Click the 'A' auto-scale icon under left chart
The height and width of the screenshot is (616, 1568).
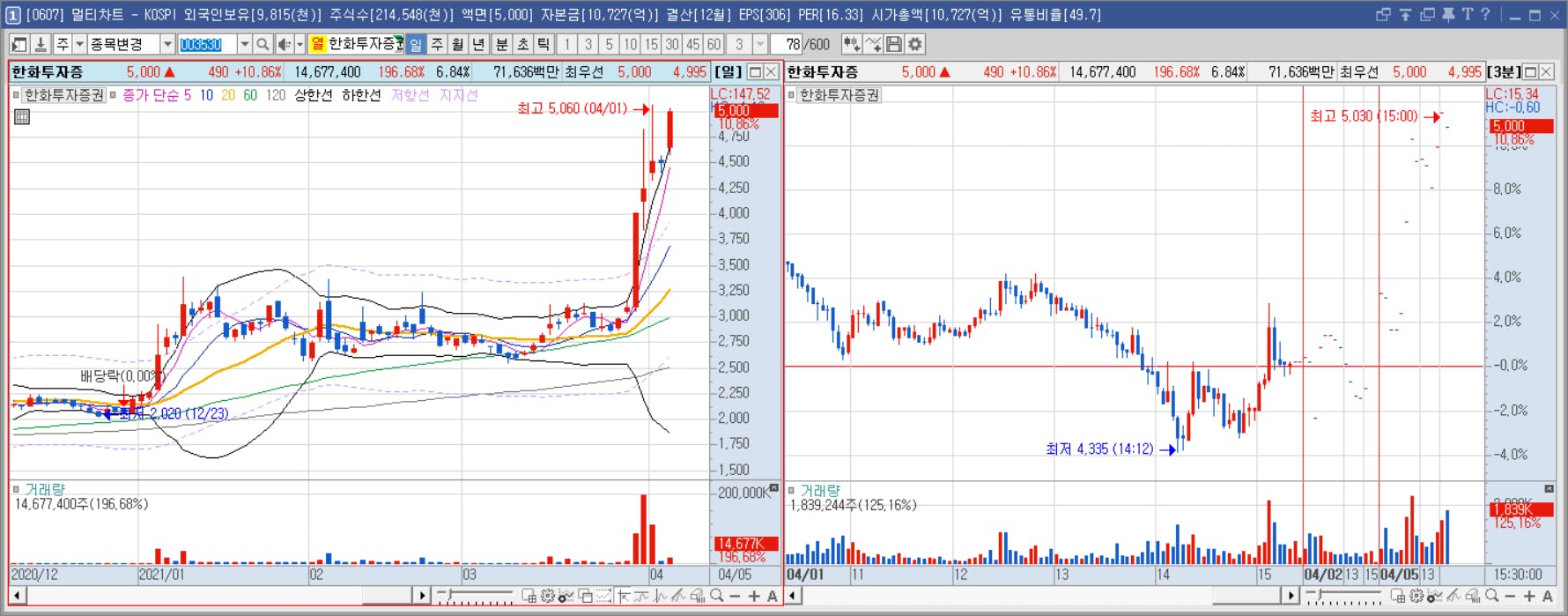coord(773,597)
